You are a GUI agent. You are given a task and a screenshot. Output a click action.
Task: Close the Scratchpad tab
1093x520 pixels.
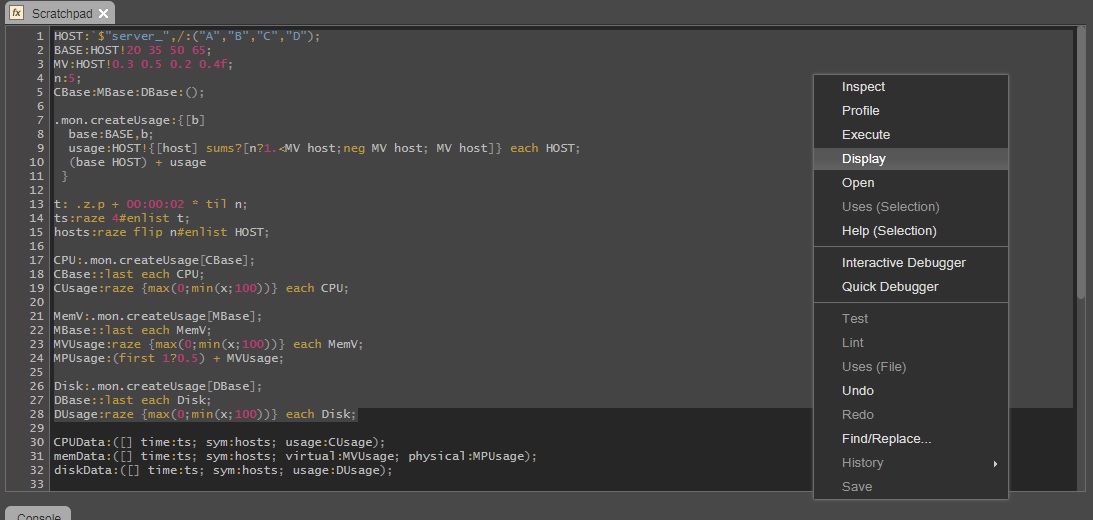pos(103,13)
